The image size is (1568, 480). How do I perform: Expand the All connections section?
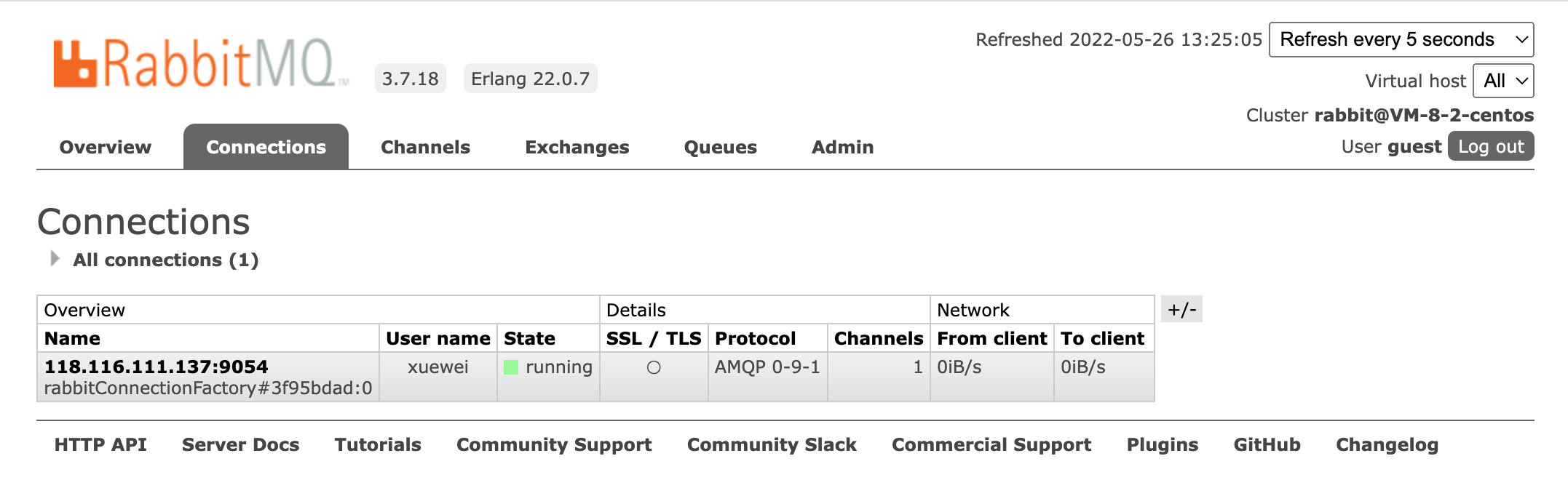[55, 259]
